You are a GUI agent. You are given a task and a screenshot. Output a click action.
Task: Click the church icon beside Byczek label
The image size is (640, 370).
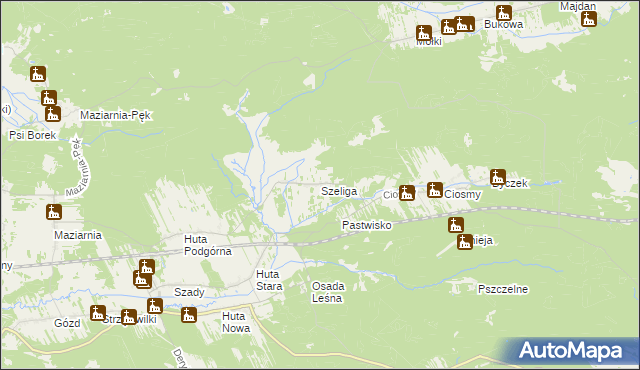click(498, 177)
